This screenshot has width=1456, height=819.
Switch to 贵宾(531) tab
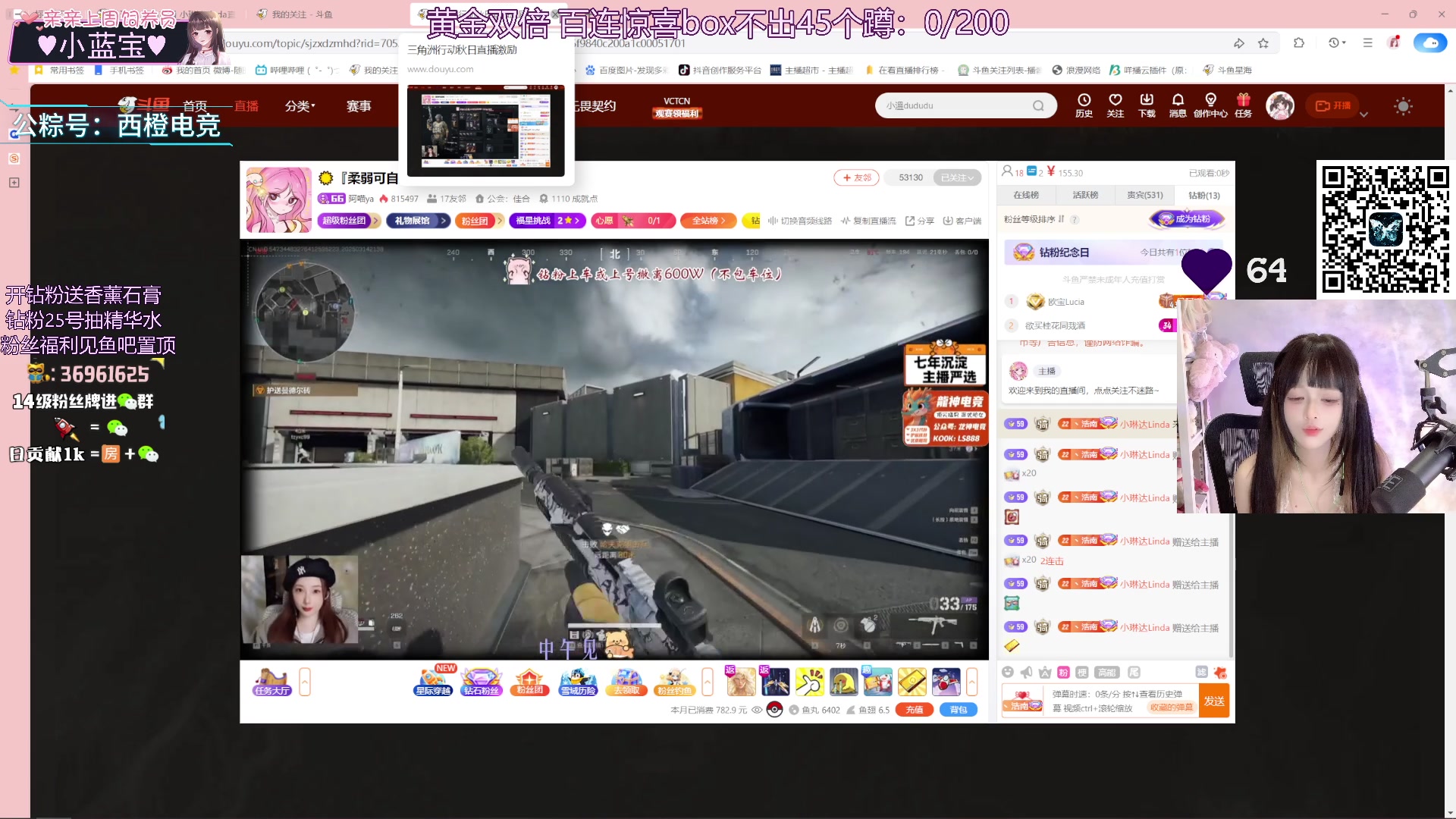[x=1144, y=196]
